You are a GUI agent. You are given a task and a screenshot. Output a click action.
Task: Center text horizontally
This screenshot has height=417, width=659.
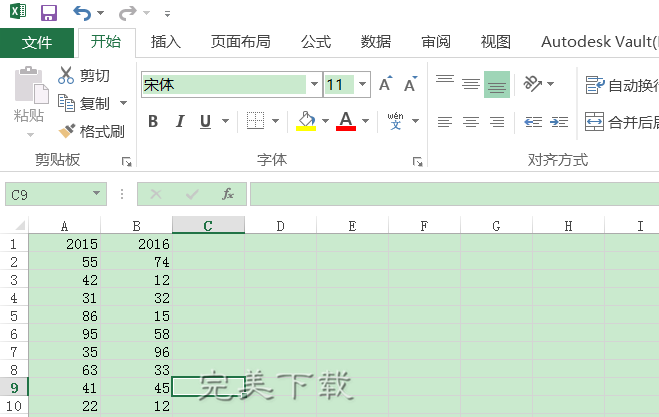[x=471, y=122]
